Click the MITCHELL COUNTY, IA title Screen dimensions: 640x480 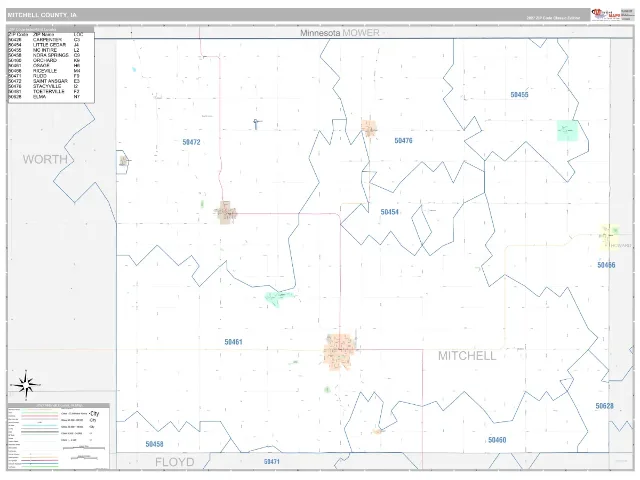(x=42, y=15)
